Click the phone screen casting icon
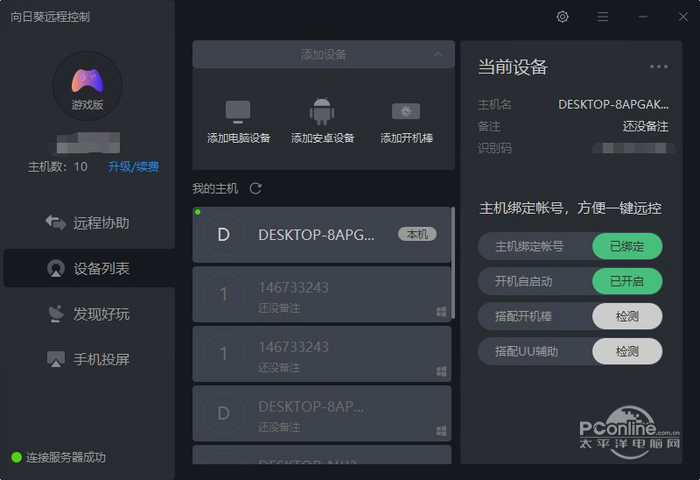The image size is (700, 480). 56,359
